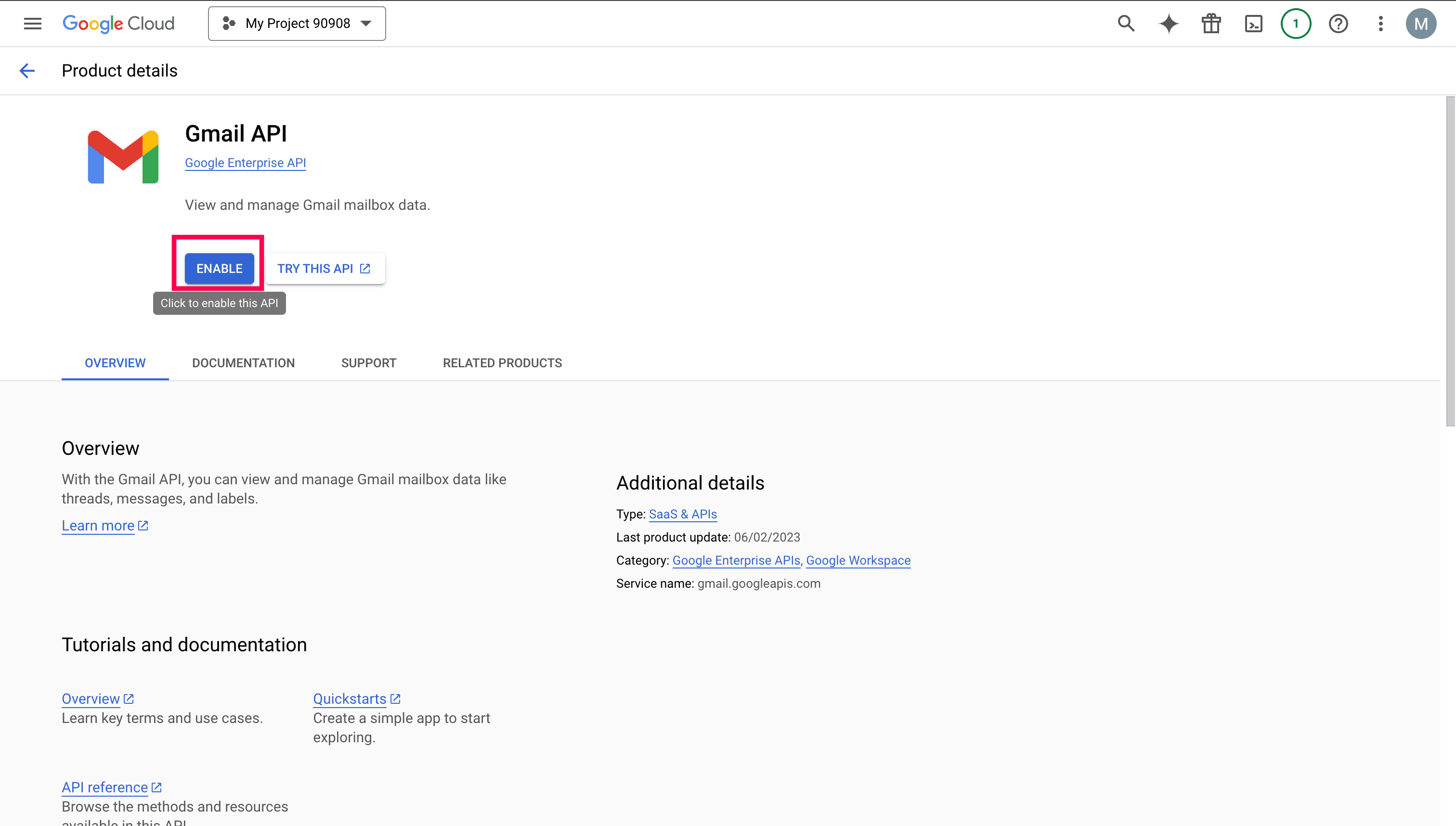Click the Product details heading text

point(120,70)
